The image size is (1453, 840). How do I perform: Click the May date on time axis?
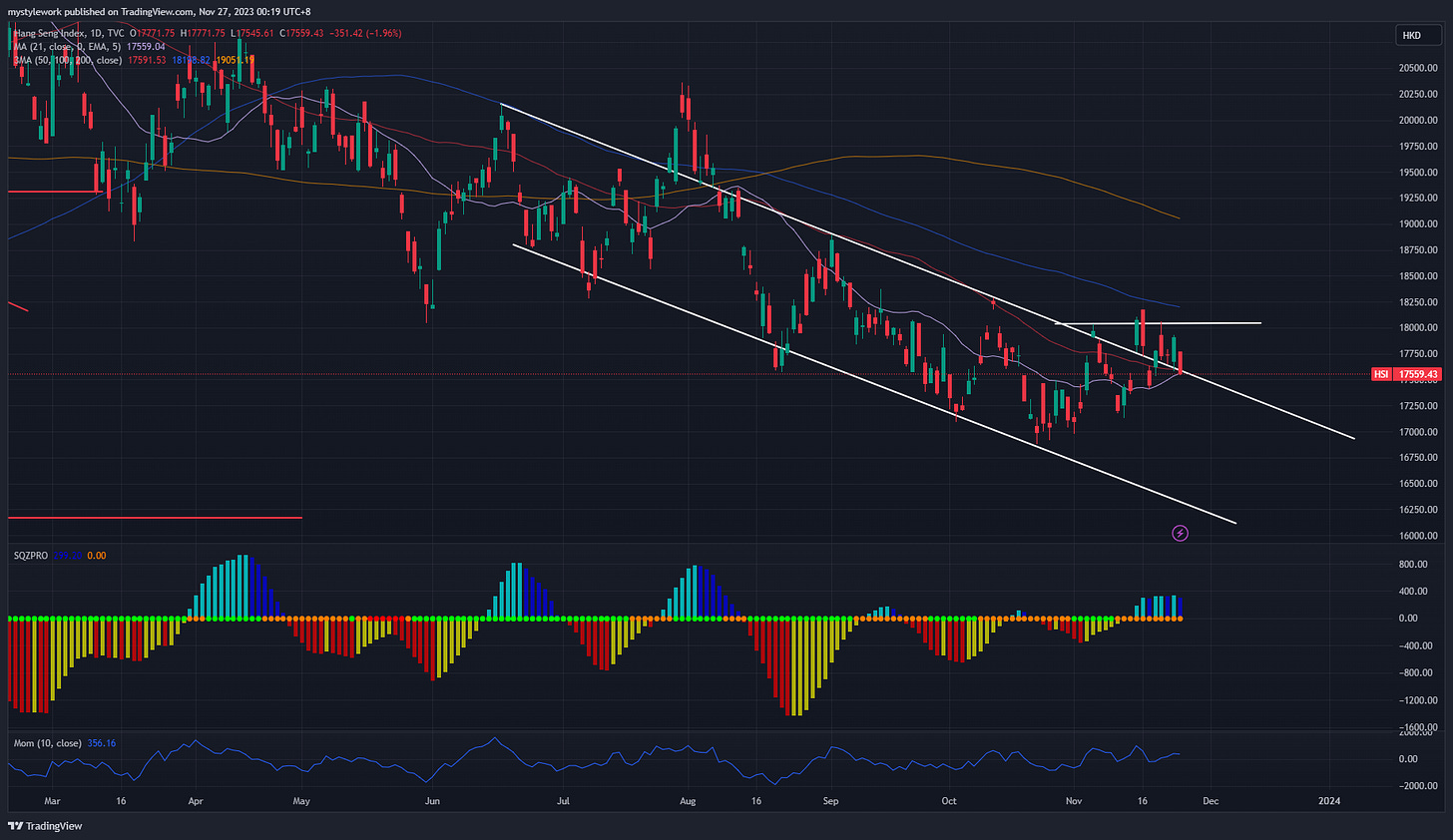[302, 800]
